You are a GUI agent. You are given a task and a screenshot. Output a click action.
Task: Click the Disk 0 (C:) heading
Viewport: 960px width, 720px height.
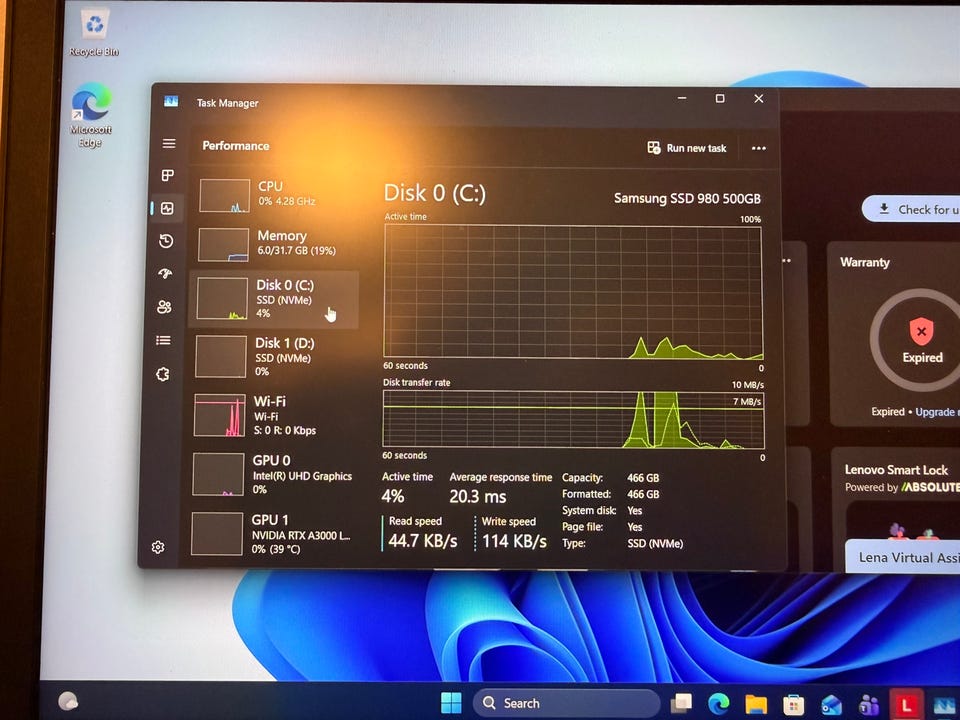tap(435, 193)
